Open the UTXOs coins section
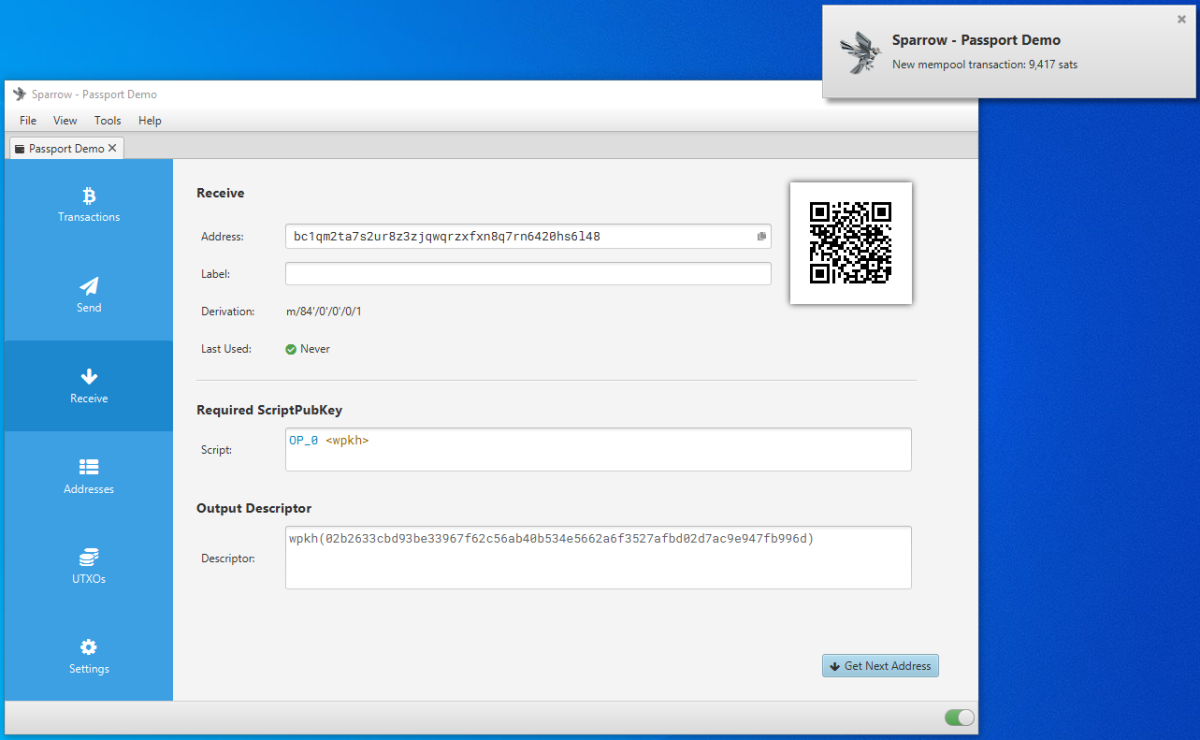The image size is (1200, 740). [89, 566]
